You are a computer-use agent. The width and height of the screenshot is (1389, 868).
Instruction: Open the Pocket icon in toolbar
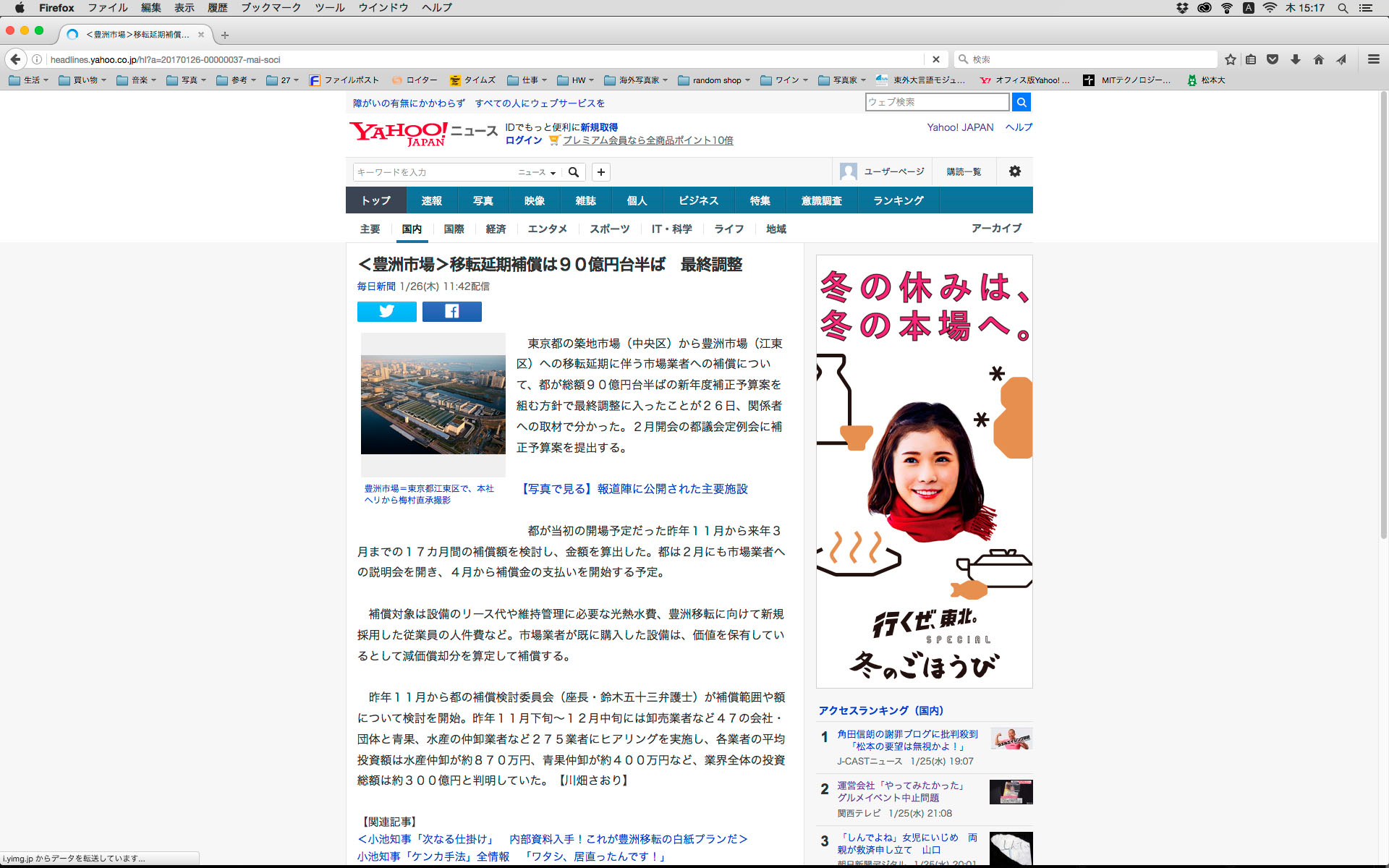[1273, 59]
